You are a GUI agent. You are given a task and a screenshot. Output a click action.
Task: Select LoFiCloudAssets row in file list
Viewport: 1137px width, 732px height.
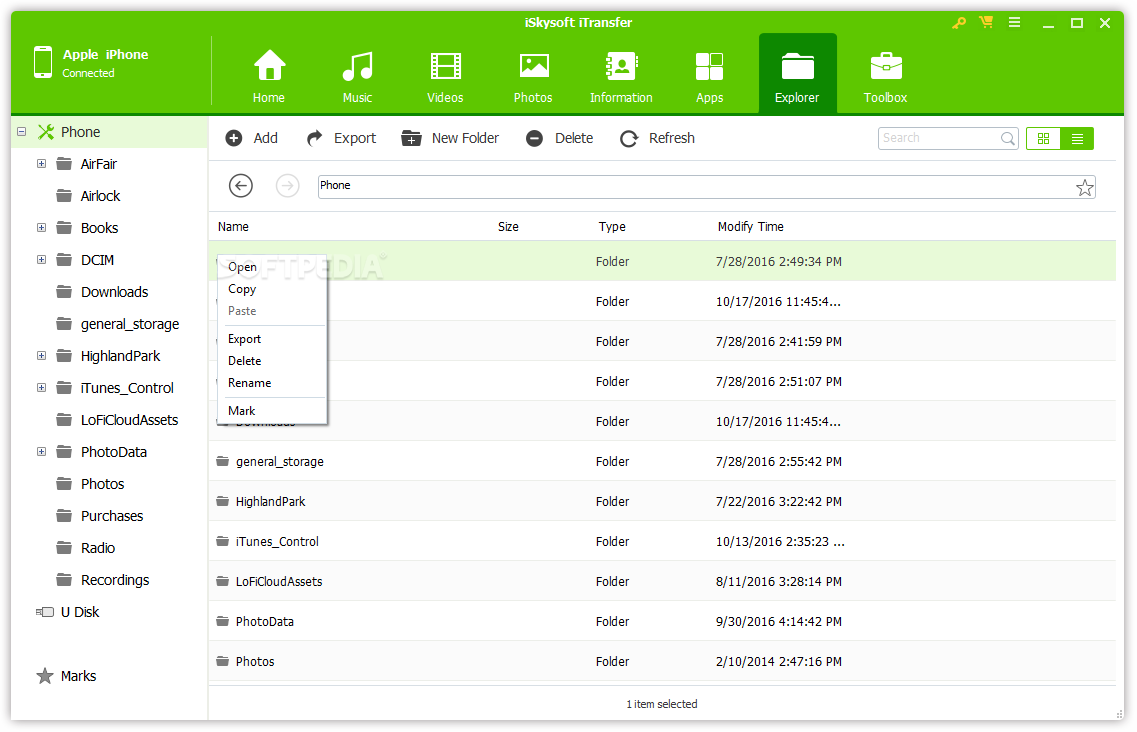pyautogui.click(x=662, y=581)
